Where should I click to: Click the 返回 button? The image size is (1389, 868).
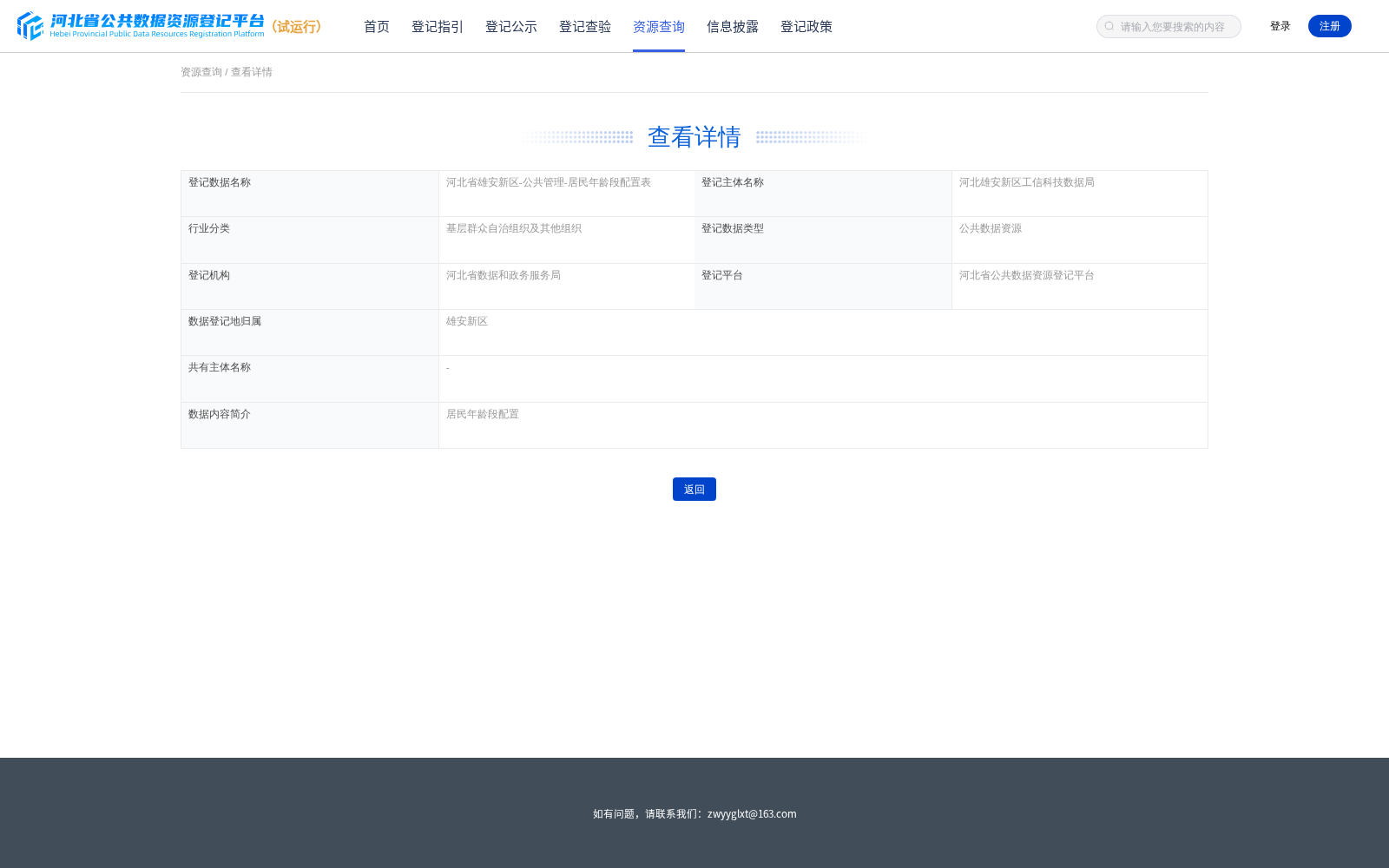[694, 490]
